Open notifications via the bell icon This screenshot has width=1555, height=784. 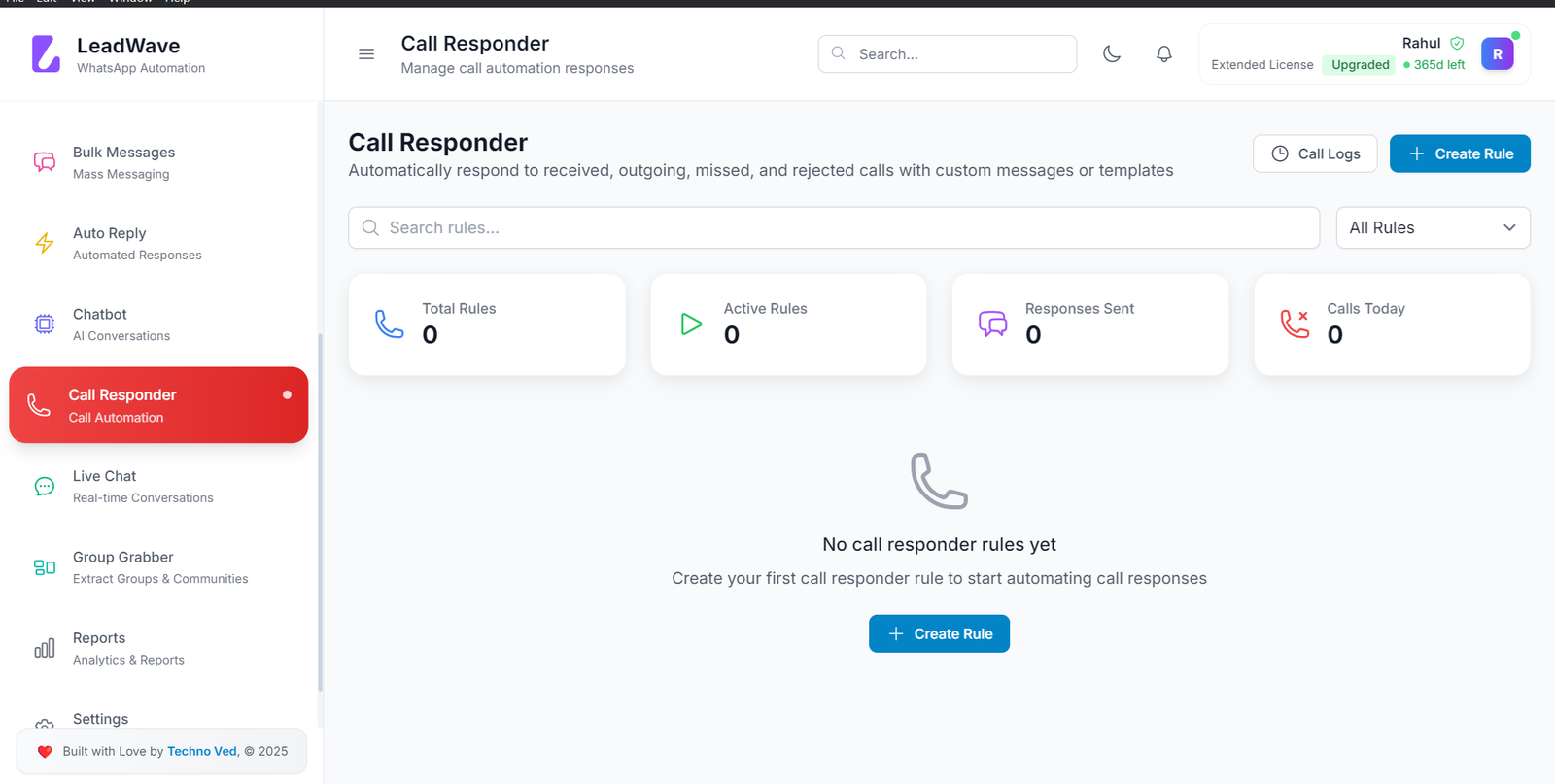[x=1163, y=54]
